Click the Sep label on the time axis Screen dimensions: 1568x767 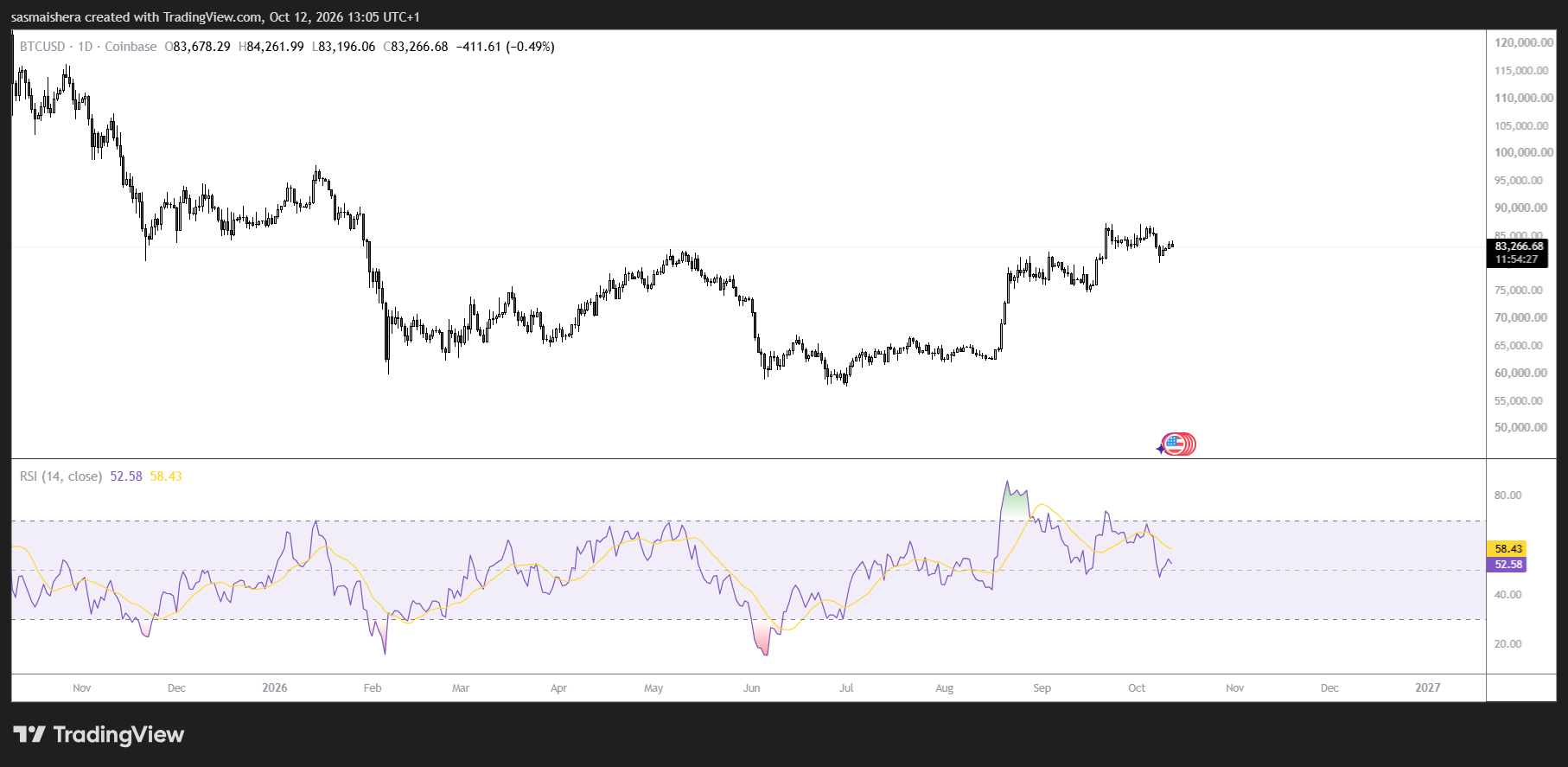1042,688
